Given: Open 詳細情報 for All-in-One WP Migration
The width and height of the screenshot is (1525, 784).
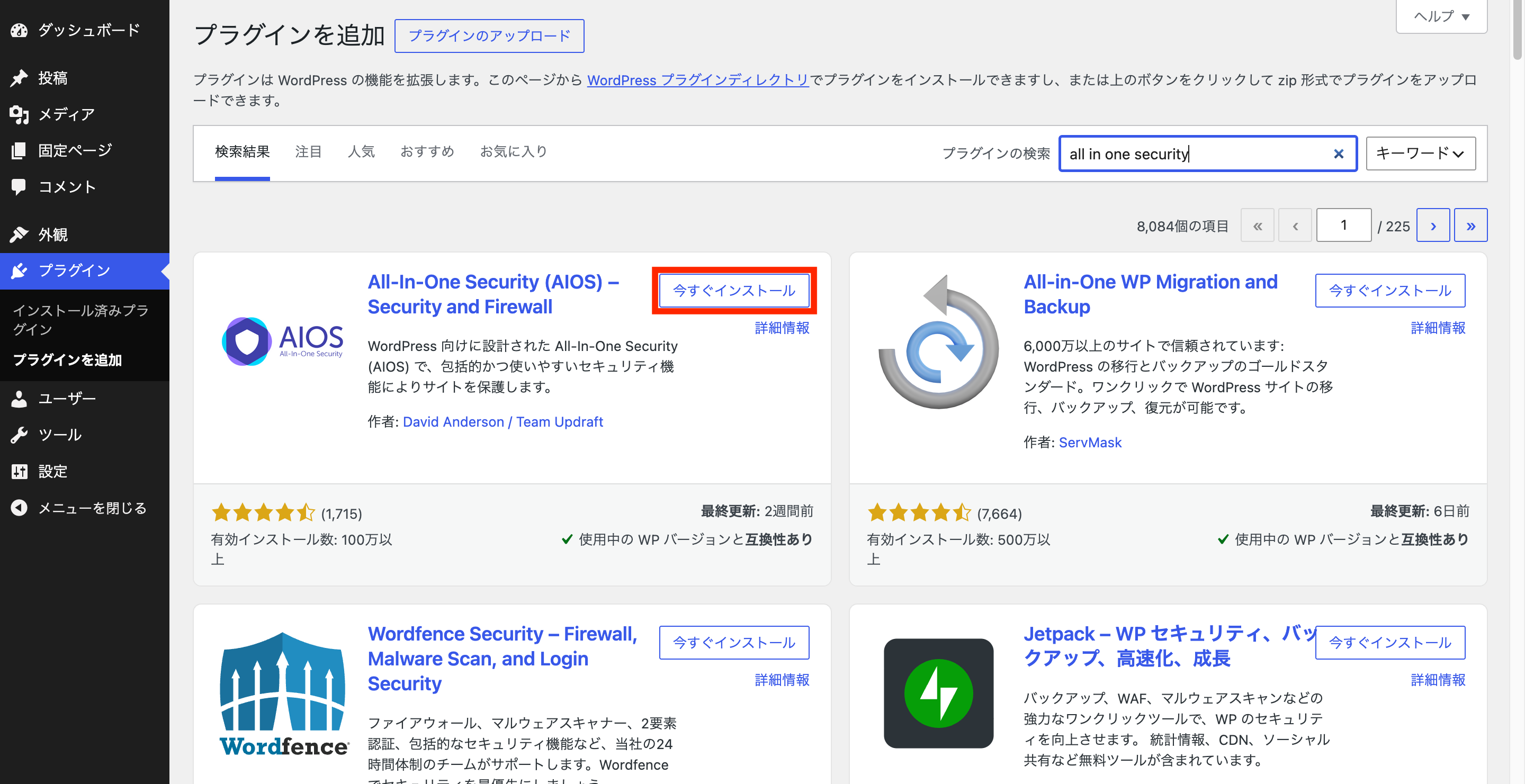Looking at the screenshot, I should [1438, 328].
